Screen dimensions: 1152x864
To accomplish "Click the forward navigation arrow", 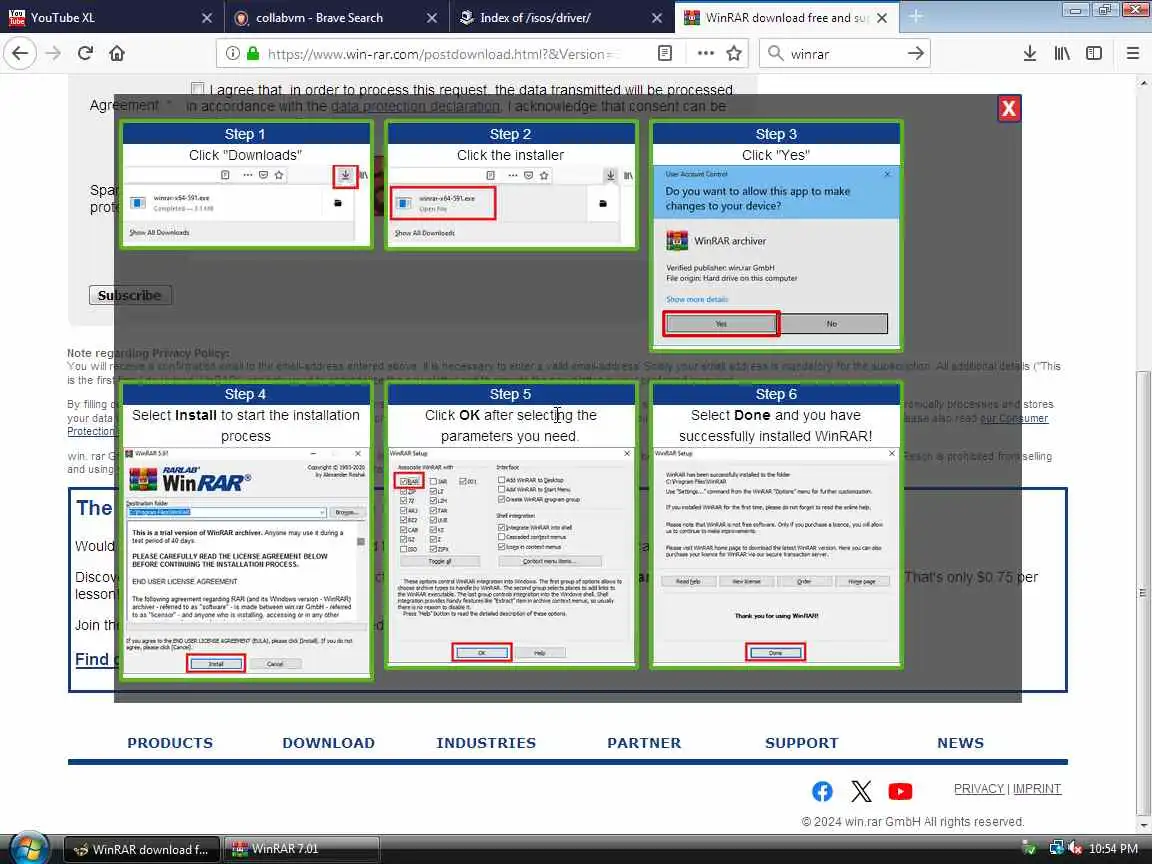I will pyautogui.click(x=53, y=53).
